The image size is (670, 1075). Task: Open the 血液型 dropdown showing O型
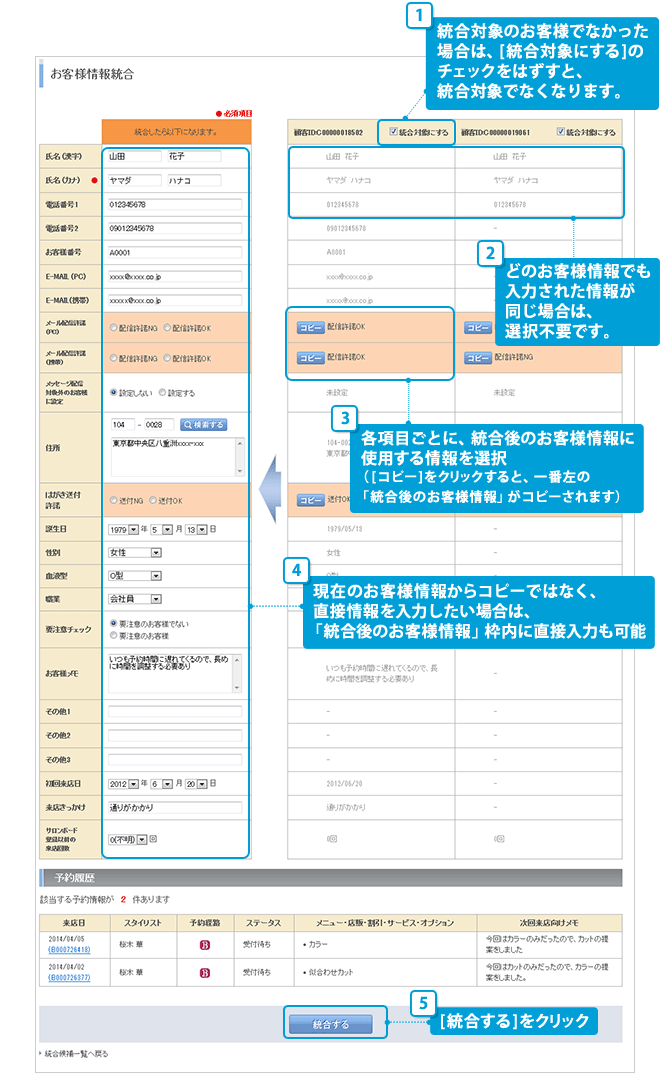[155, 575]
